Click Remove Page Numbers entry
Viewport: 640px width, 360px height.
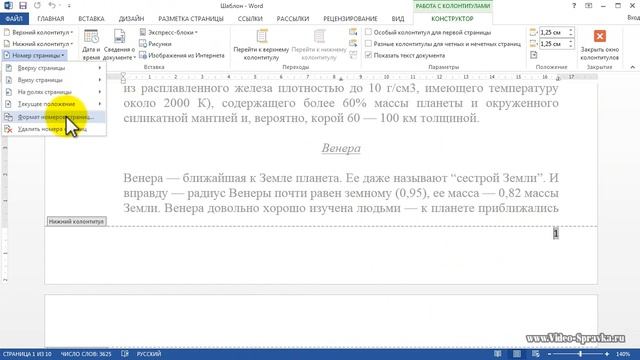click(x=53, y=129)
